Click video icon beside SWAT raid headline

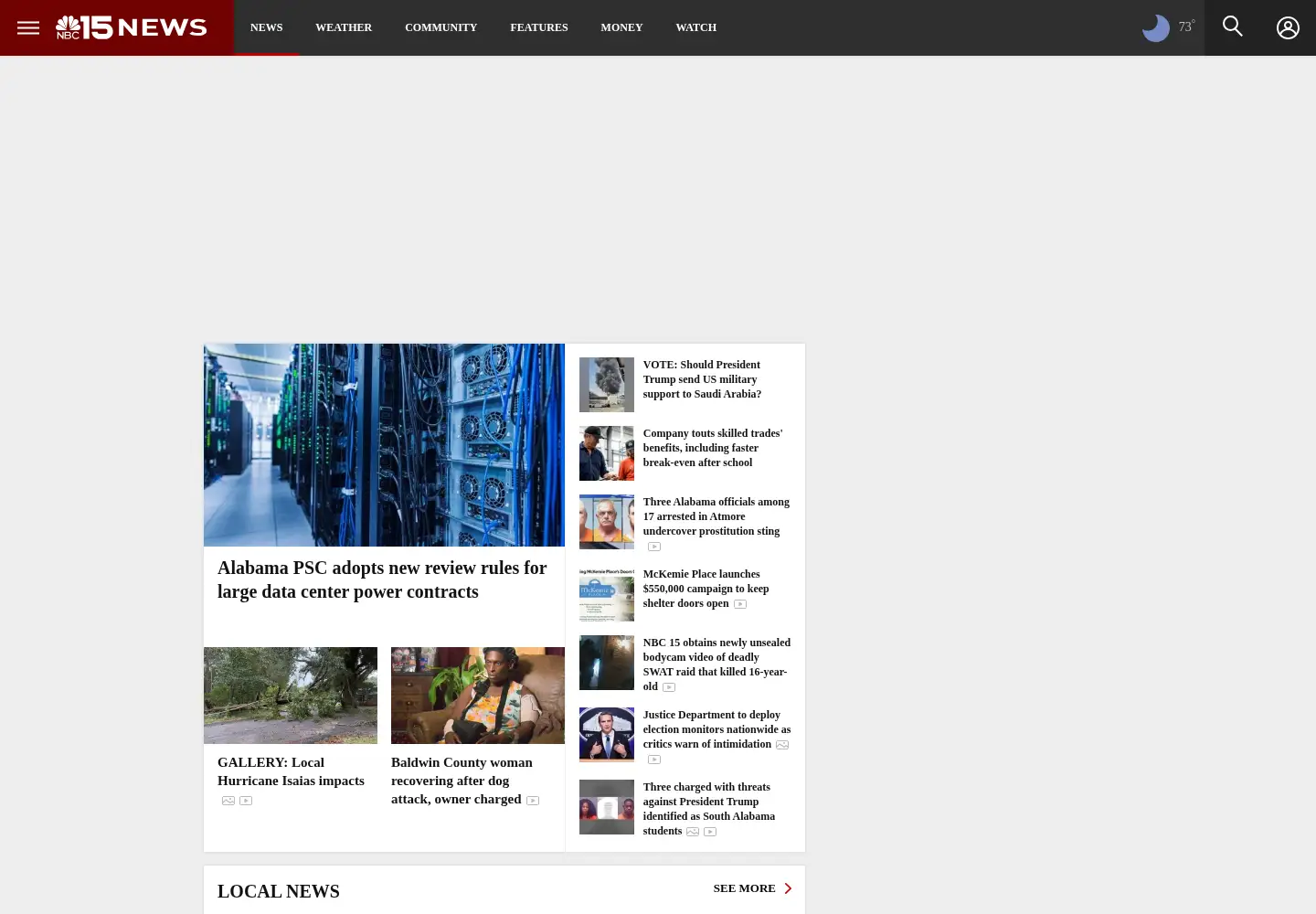tap(669, 687)
